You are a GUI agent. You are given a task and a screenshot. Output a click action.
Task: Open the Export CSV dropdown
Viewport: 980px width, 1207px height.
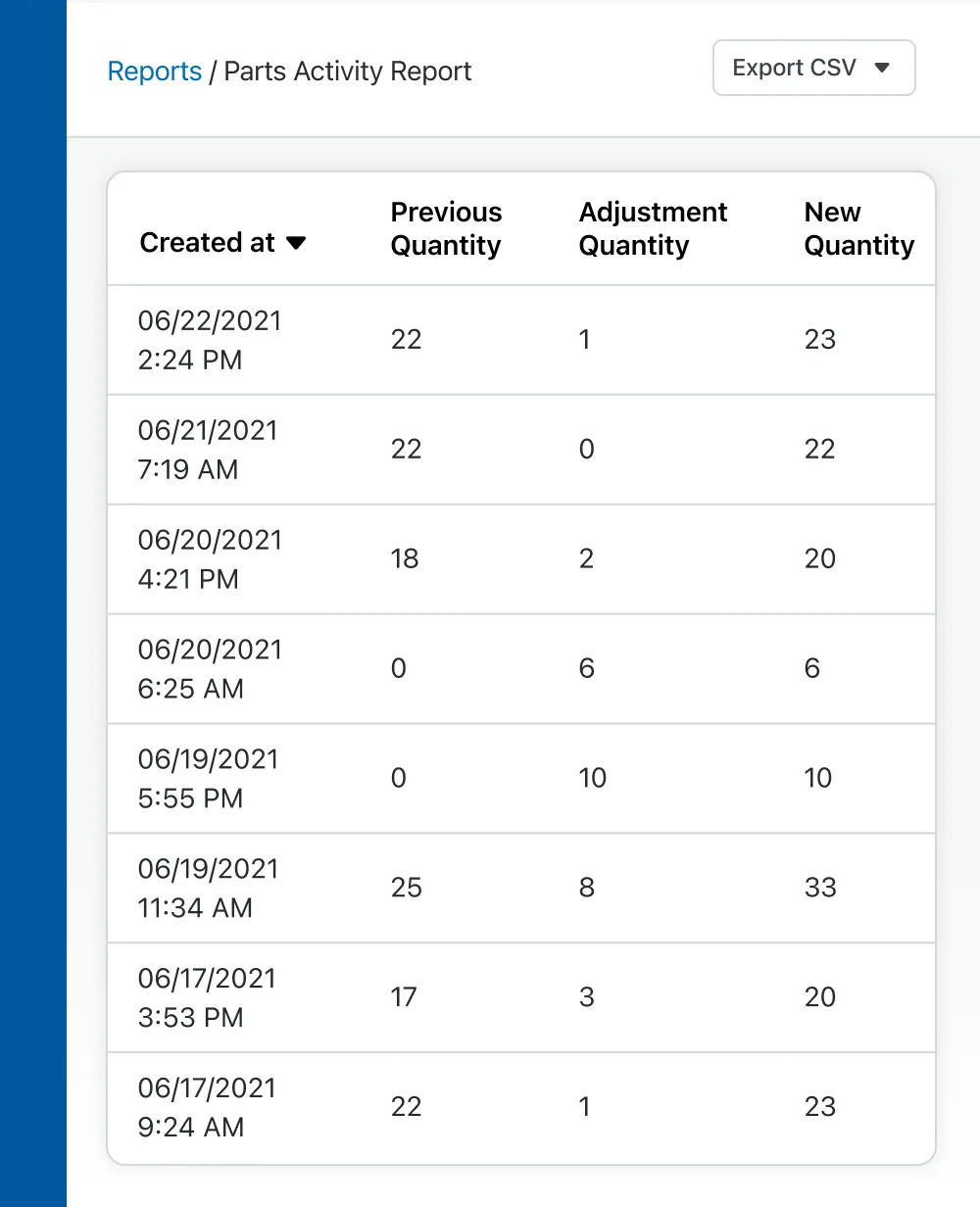click(813, 68)
